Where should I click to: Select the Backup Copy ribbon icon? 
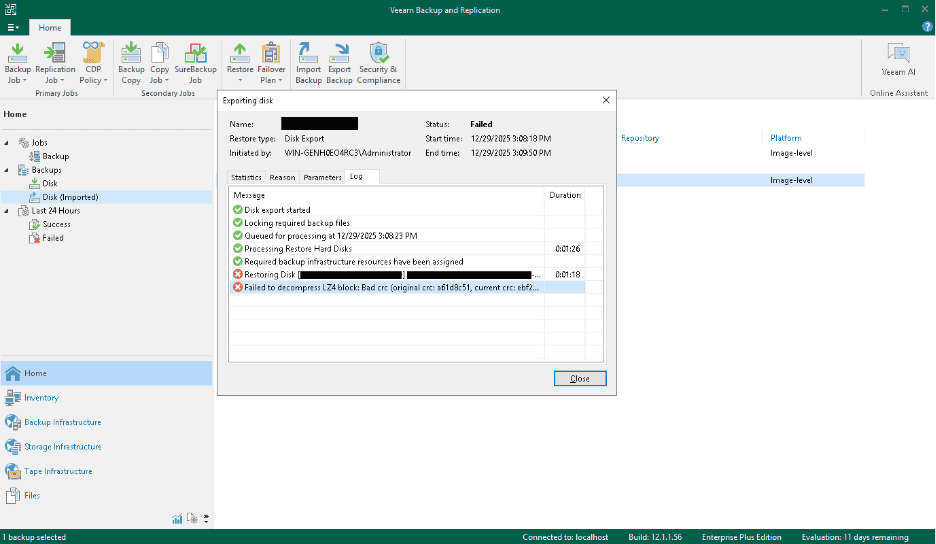[131, 63]
